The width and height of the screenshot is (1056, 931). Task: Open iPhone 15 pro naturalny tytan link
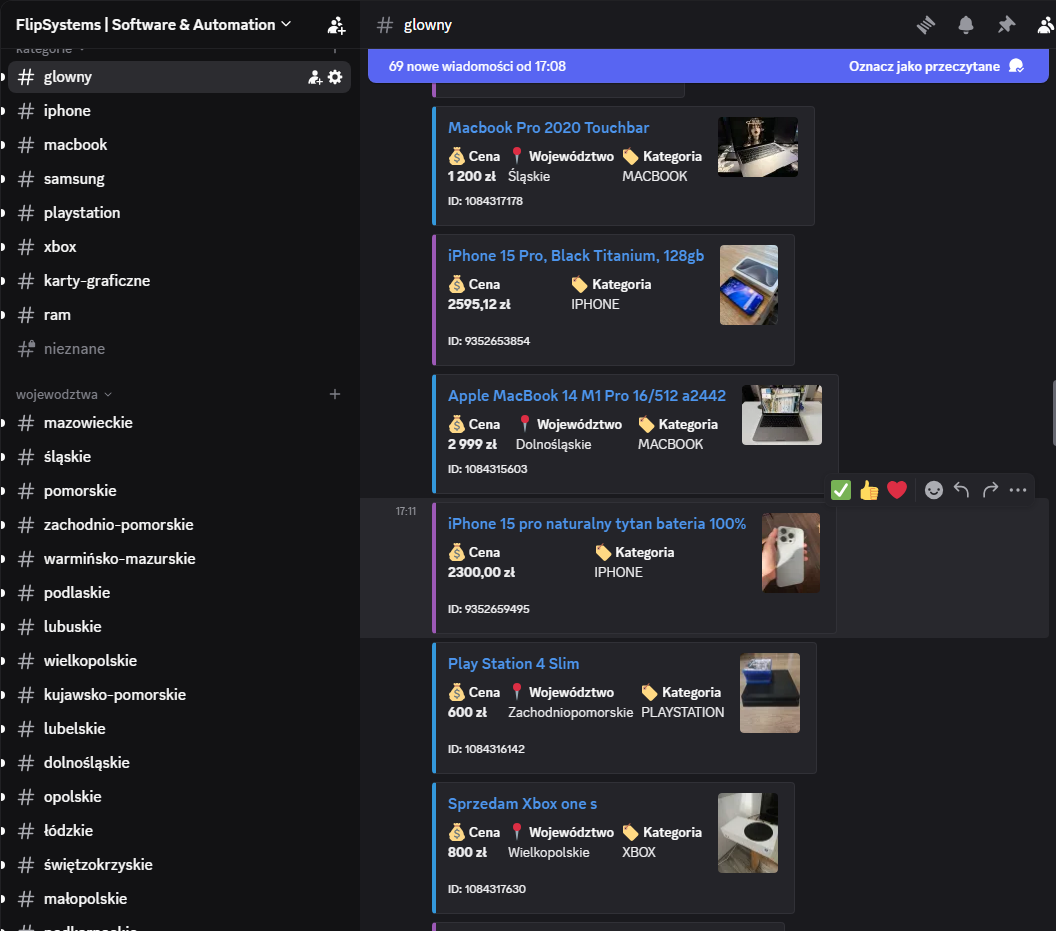(x=597, y=524)
